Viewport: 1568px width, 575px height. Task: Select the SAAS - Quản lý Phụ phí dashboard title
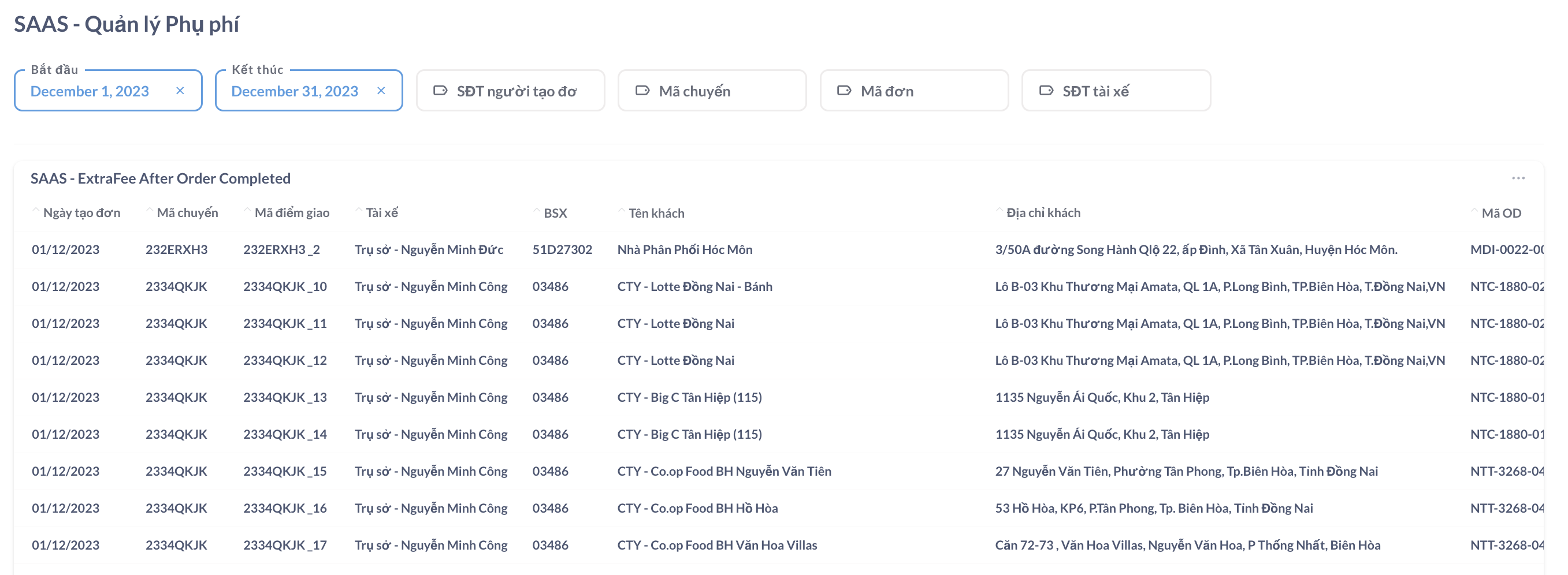[x=127, y=24]
